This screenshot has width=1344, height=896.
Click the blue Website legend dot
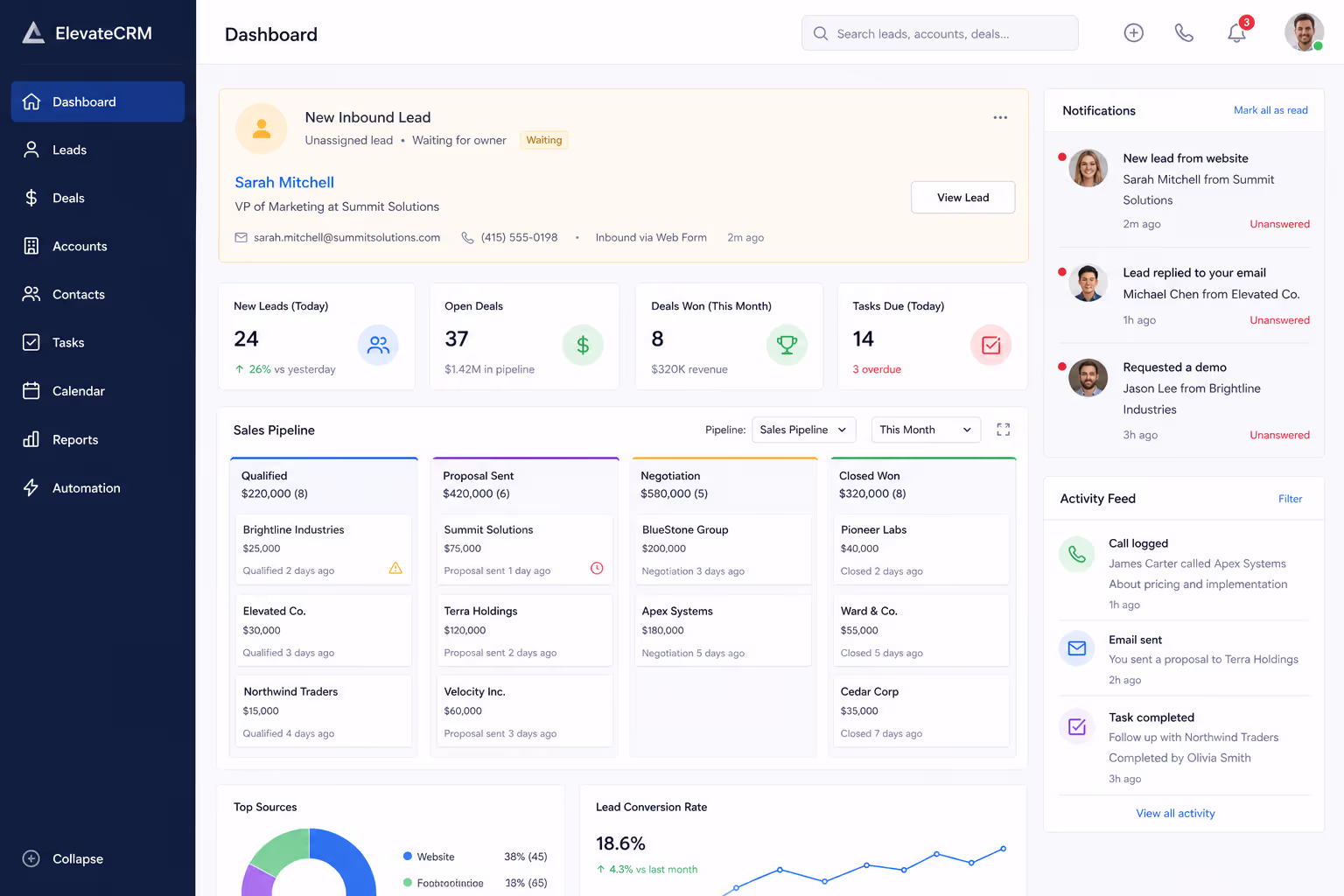(x=408, y=857)
